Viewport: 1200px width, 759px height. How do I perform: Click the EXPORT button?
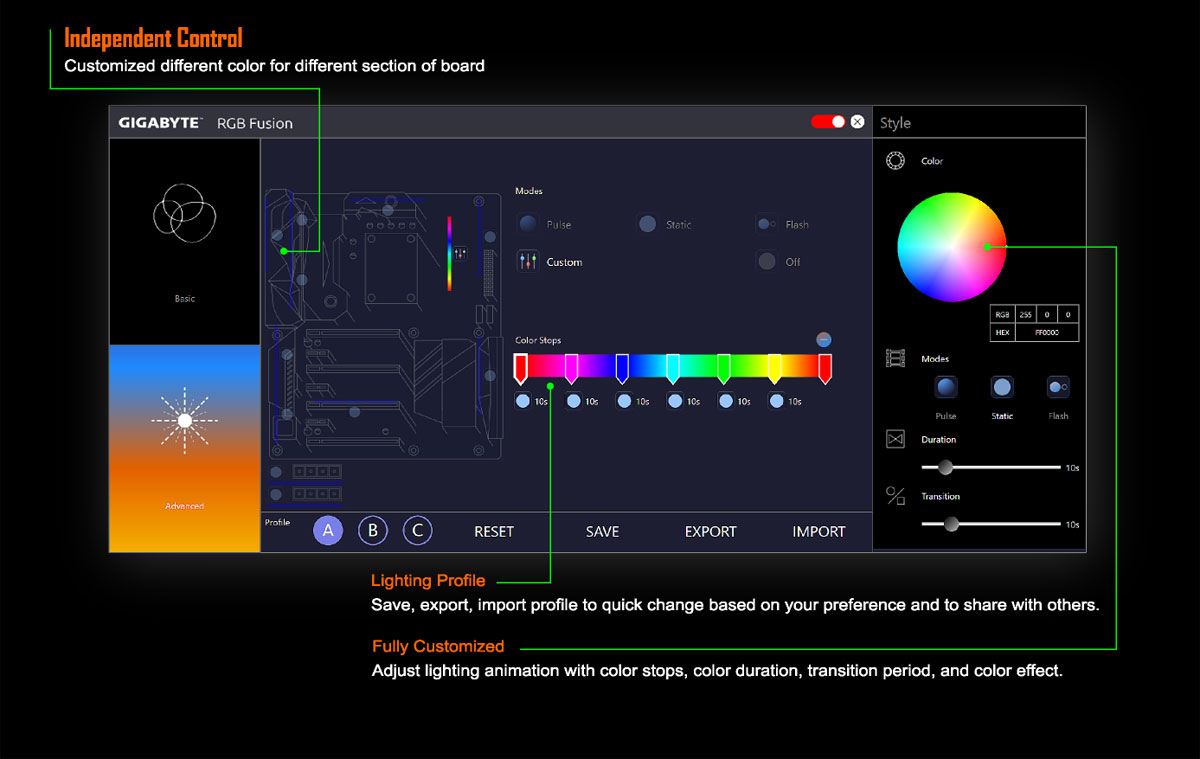(x=710, y=531)
